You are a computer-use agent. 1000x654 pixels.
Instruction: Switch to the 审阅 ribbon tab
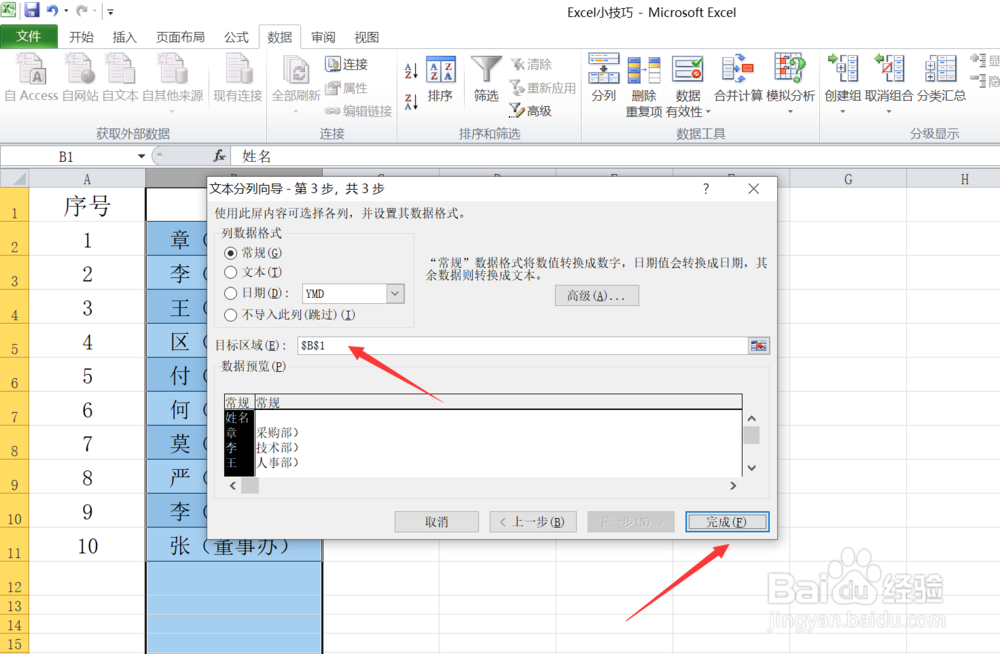(x=322, y=37)
